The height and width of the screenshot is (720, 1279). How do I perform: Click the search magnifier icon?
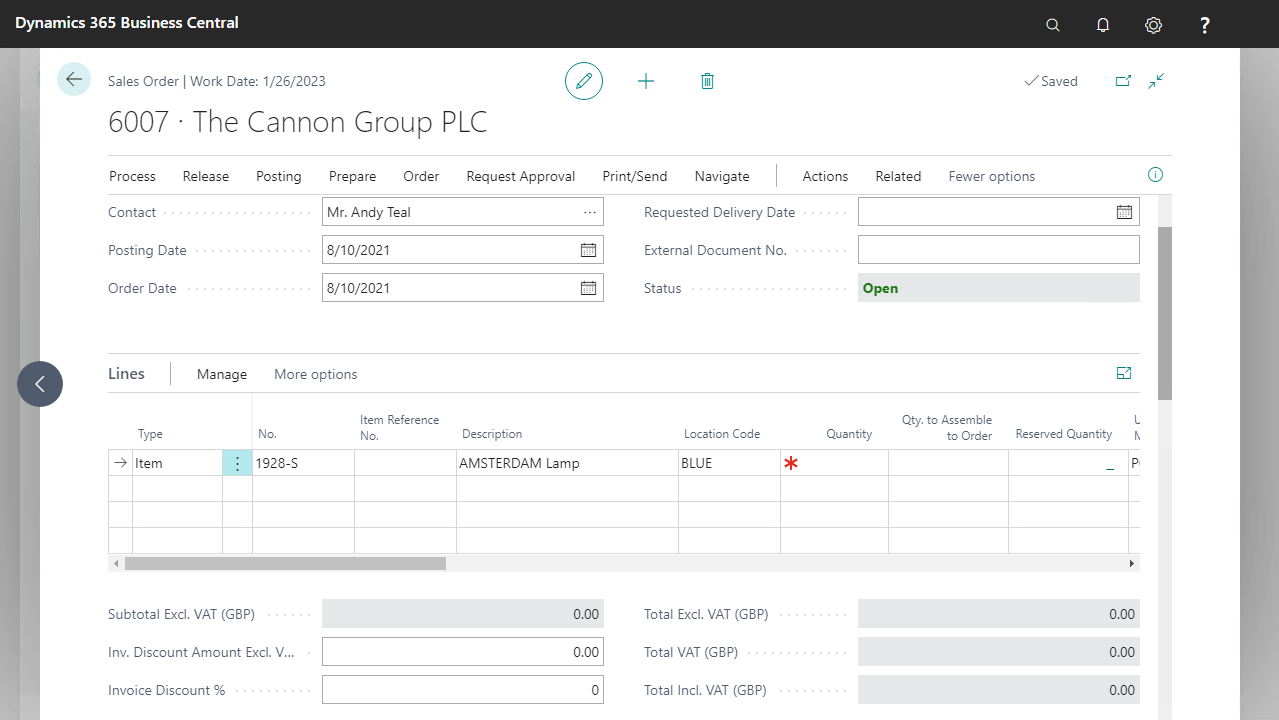pyautogui.click(x=1053, y=24)
